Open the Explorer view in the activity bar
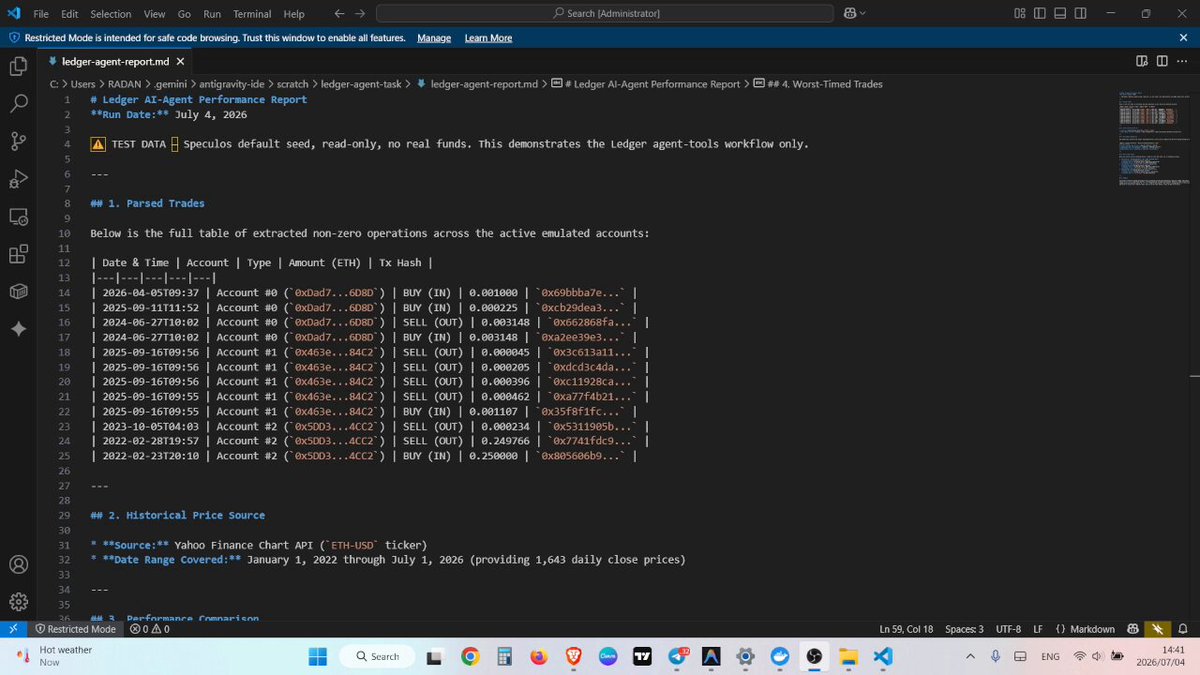Screen dimensions: 1200x675 point(18,67)
